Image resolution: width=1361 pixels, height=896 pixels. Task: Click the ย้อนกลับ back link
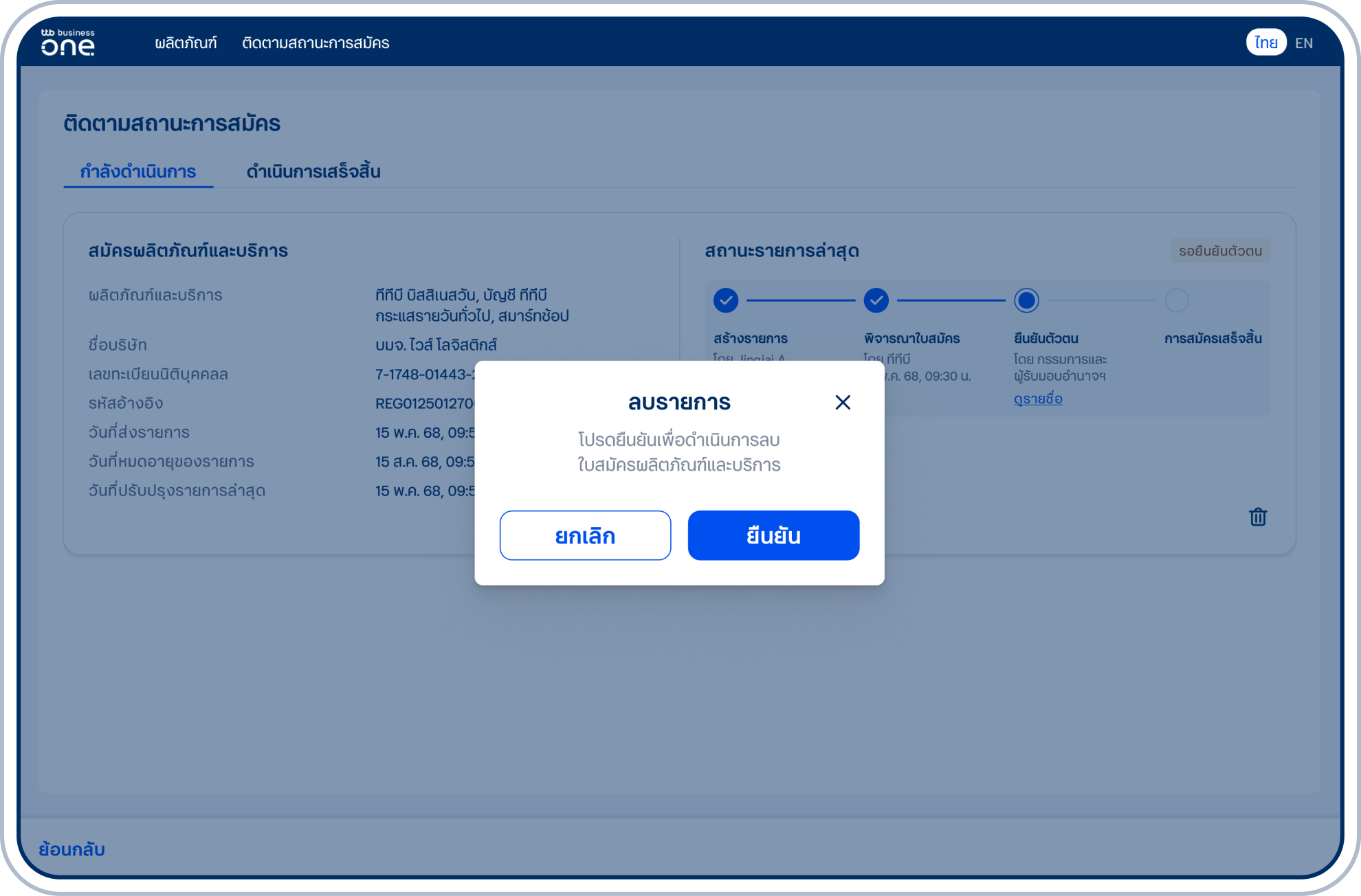[71, 849]
